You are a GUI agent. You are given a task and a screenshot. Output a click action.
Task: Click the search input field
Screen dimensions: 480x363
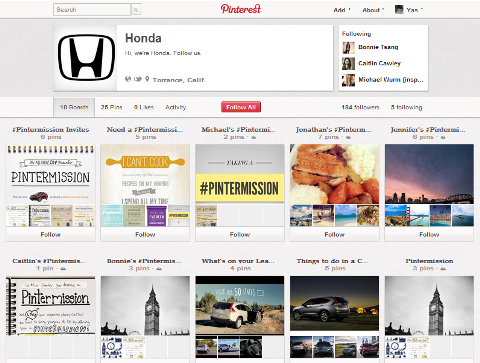pos(92,10)
